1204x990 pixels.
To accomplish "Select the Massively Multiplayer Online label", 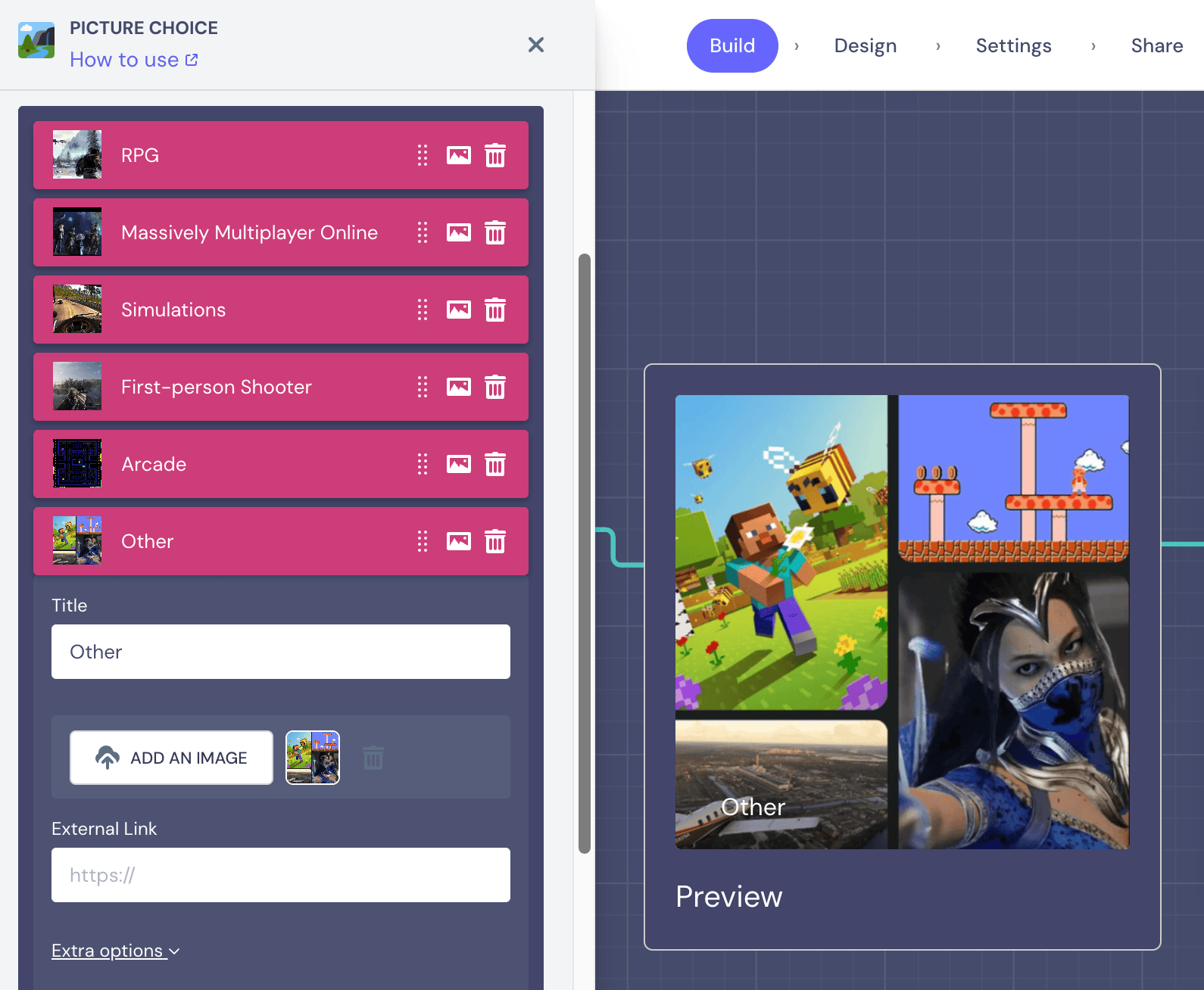I will 249,232.
